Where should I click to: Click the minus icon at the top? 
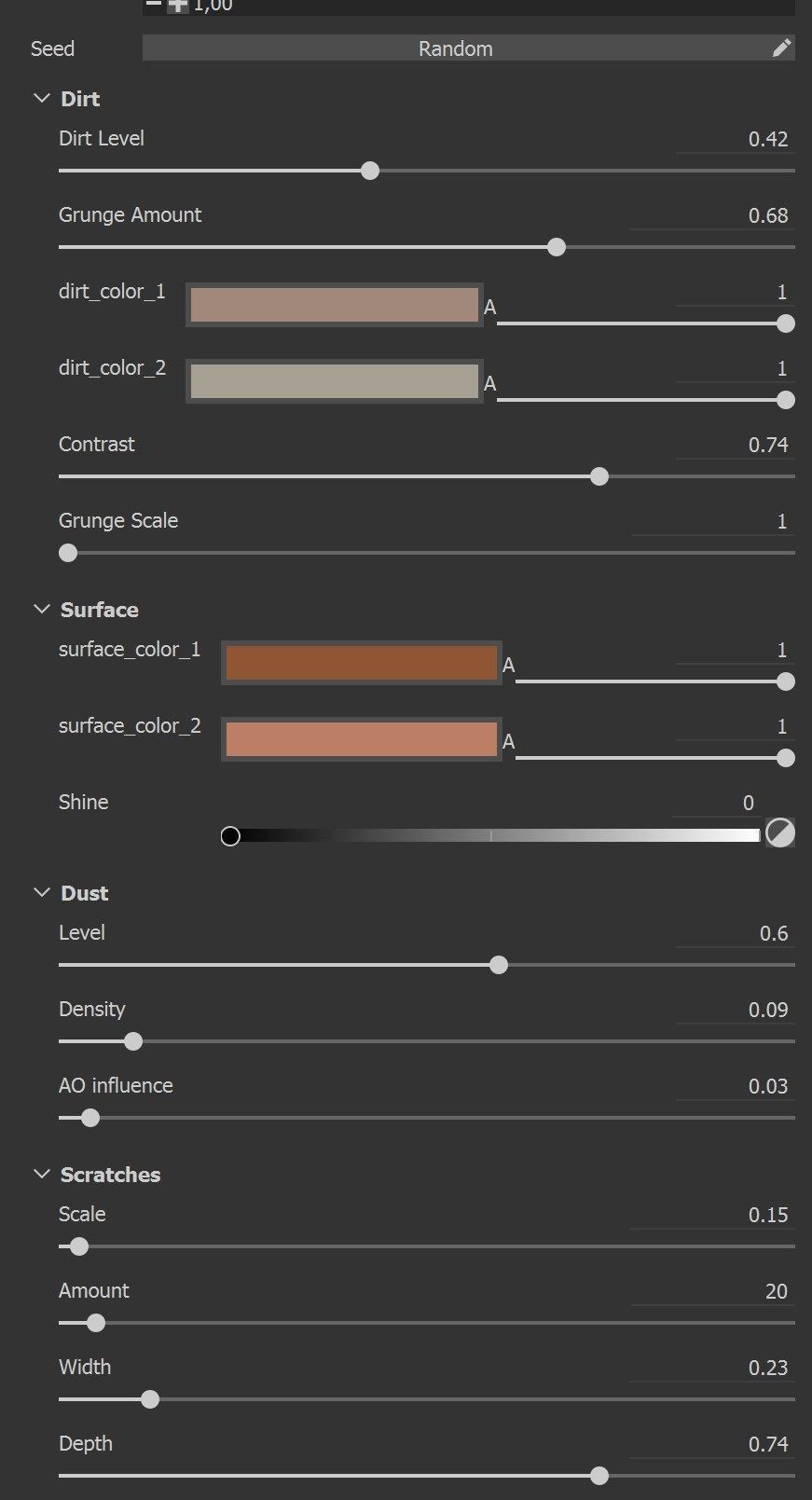(x=154, y=5)
